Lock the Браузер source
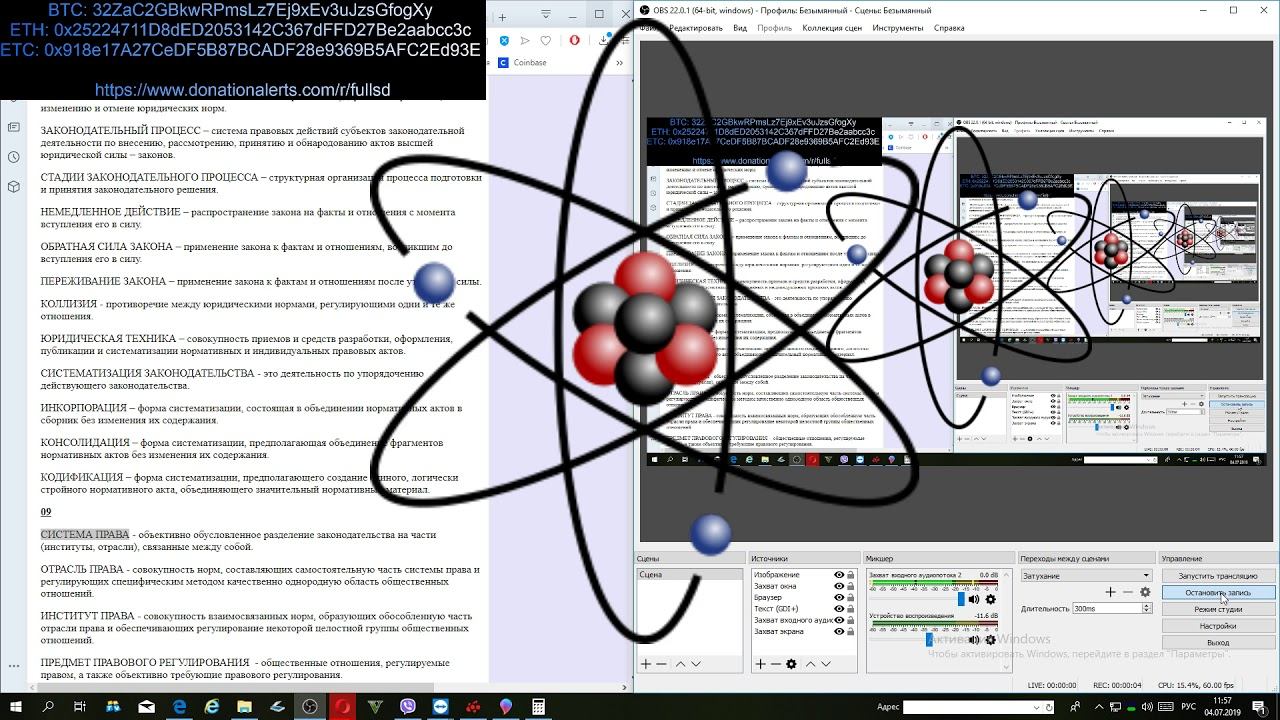 [851, 597]
